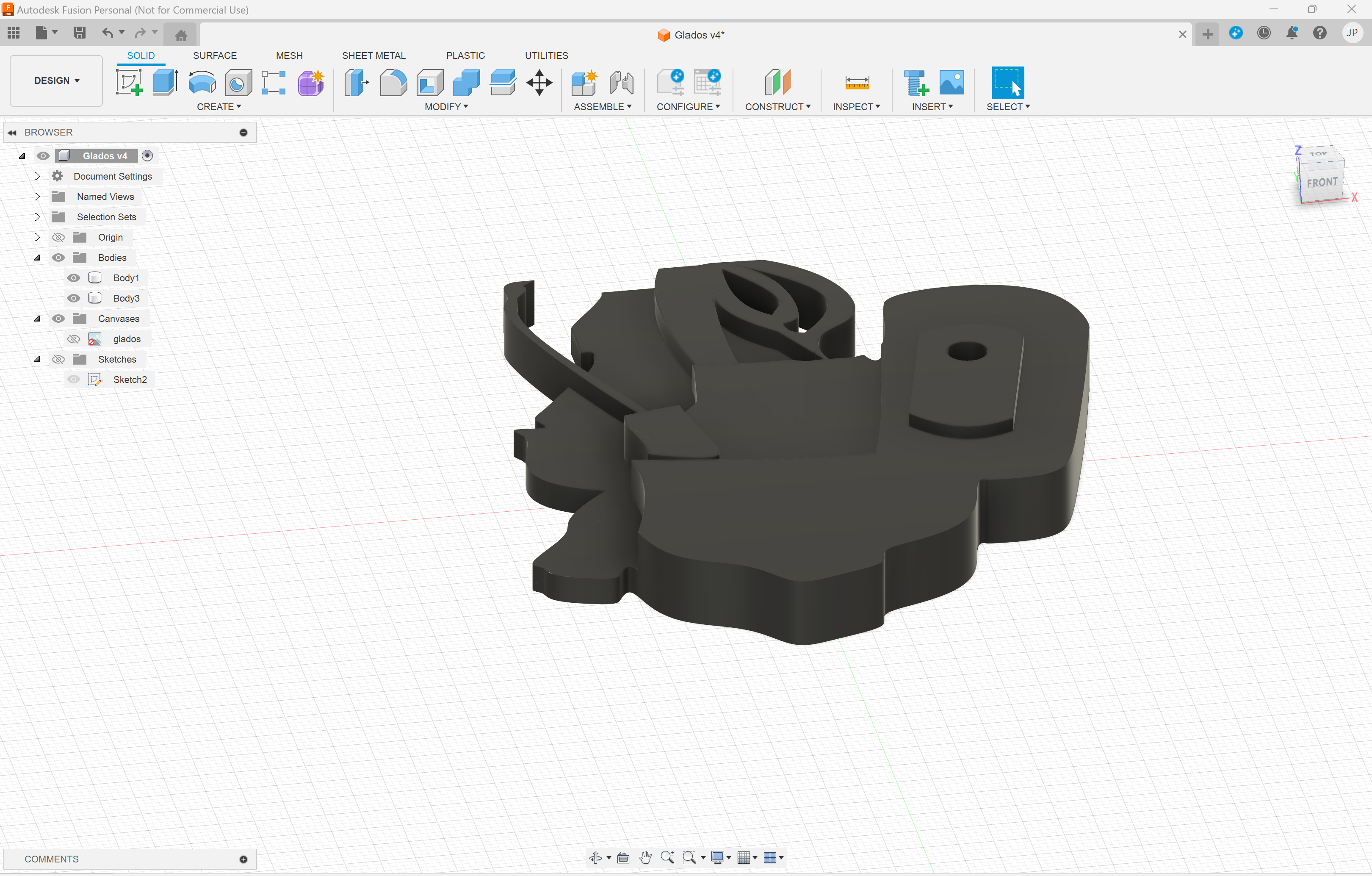Click the Undo arrow
This screenshot has width=1372, height=876.
pyautogui.click(x=107, y=33)
